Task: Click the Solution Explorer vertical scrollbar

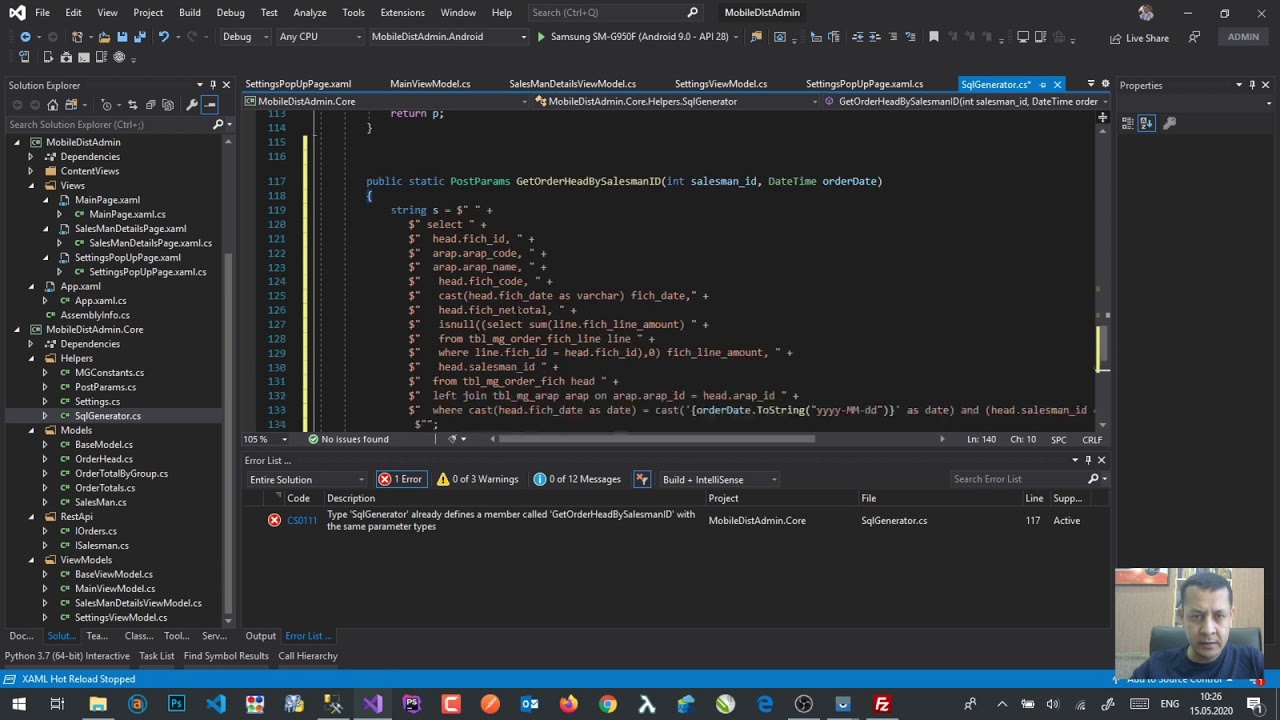Action: point(230,430)
